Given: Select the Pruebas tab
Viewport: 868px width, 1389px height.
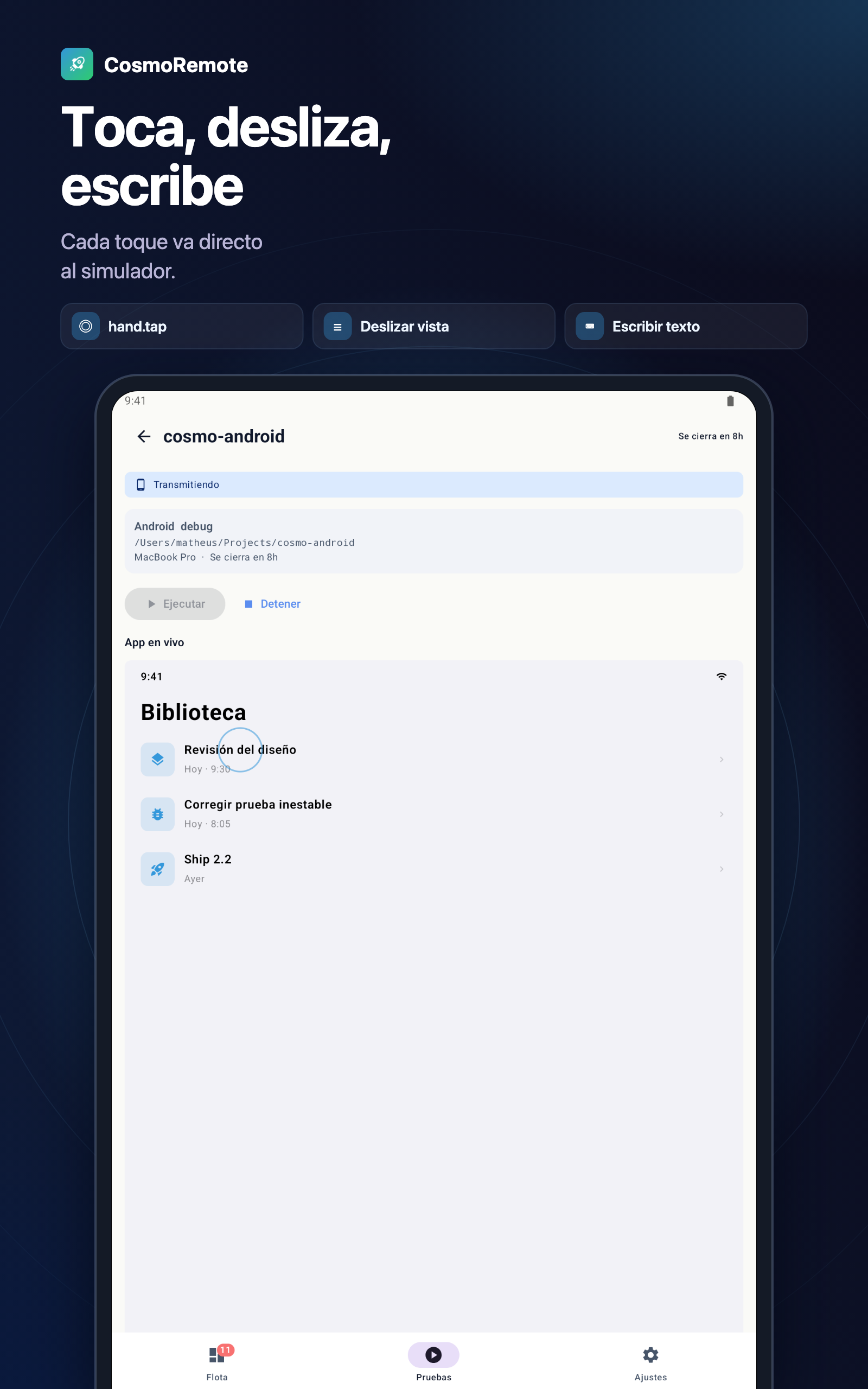Looking at the screenshot, I should click(x=433, y=1363).
